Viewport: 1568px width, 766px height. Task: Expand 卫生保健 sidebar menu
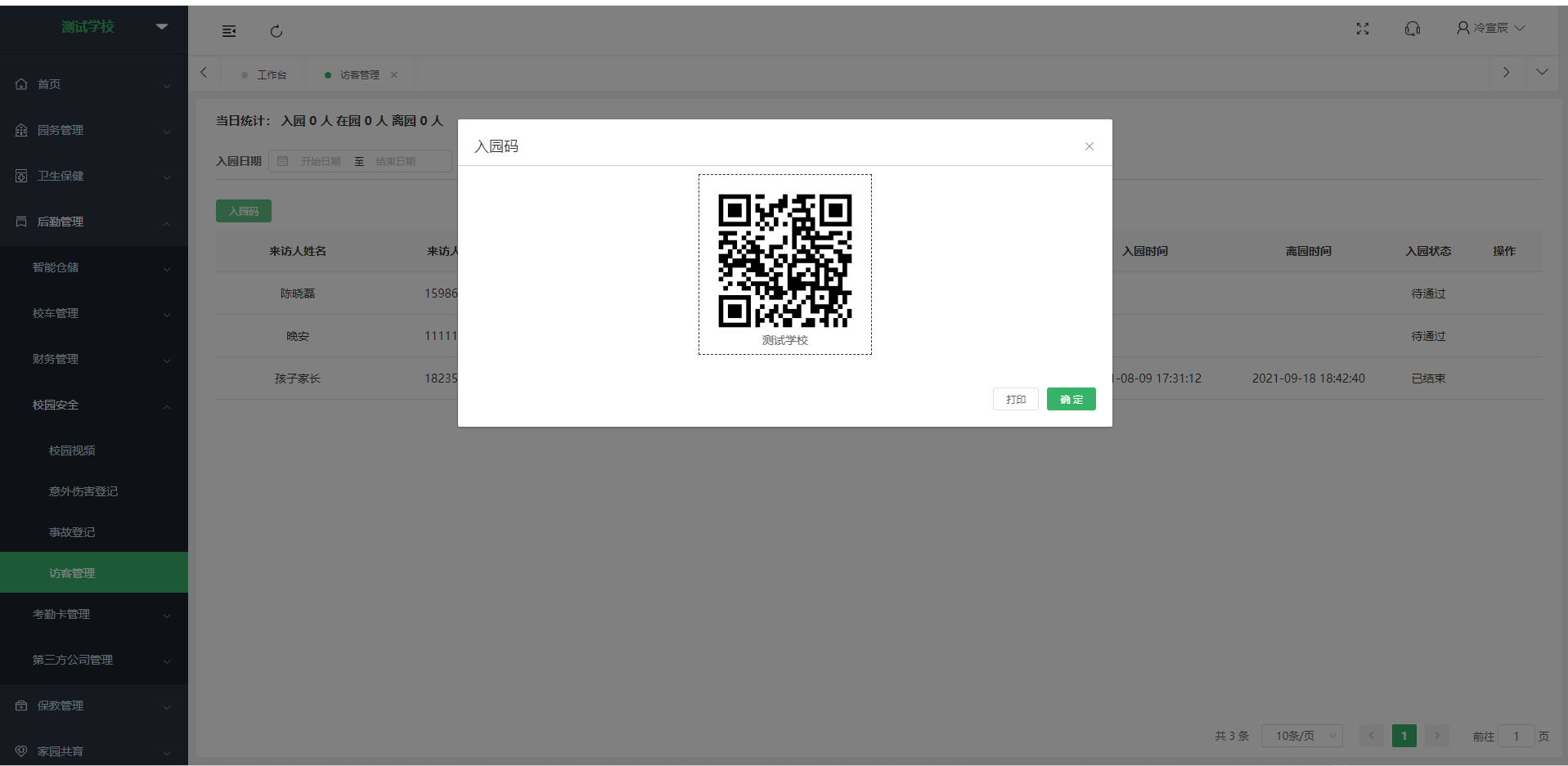[x=94, y=176]
